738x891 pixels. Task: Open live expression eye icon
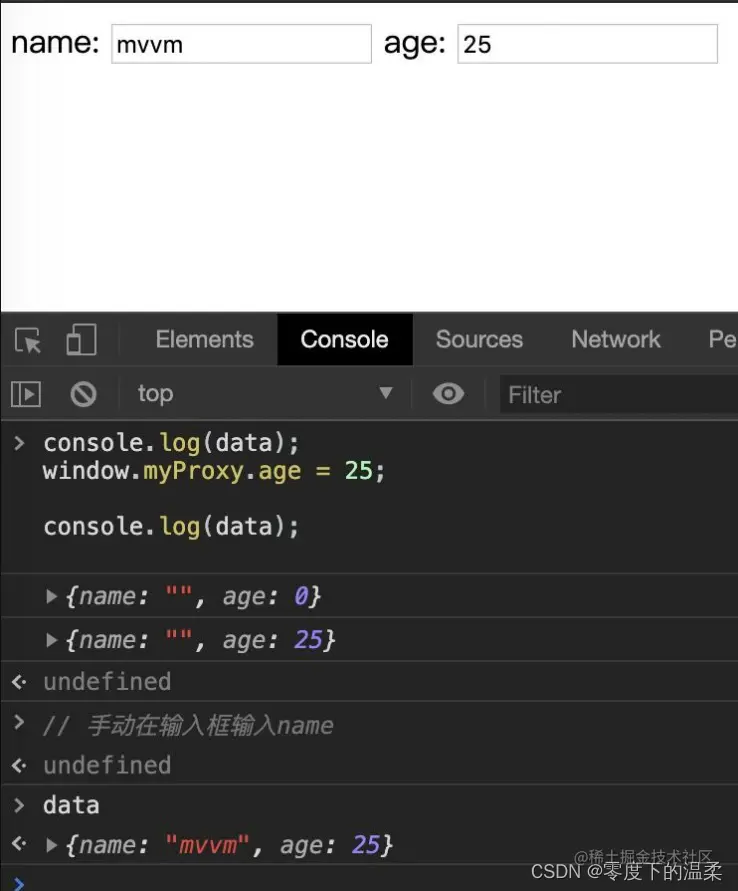click(x=448, y=393)
